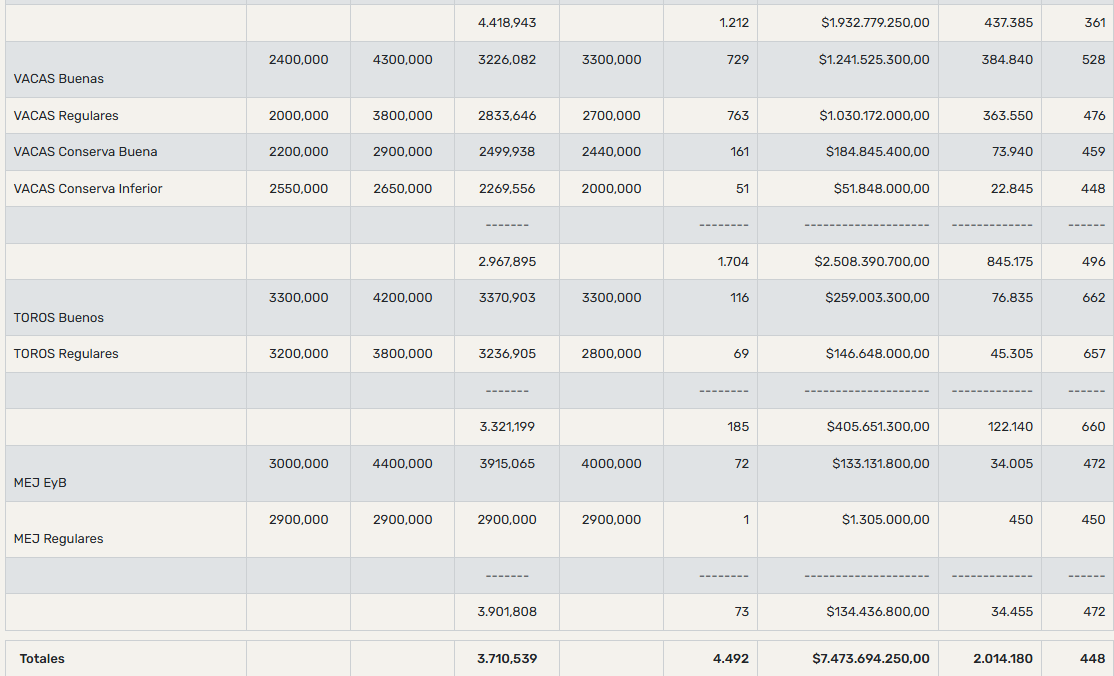Click the 3.710.539 totals average cell
Image resolution: width=1114 pixels, height=676 pixels.
point(507,659)
